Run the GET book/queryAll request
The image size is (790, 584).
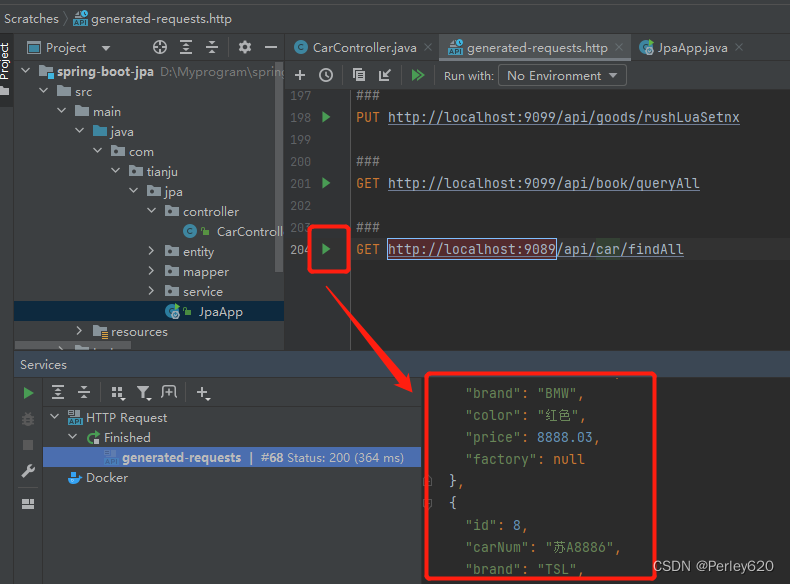(x=326, y=183)
